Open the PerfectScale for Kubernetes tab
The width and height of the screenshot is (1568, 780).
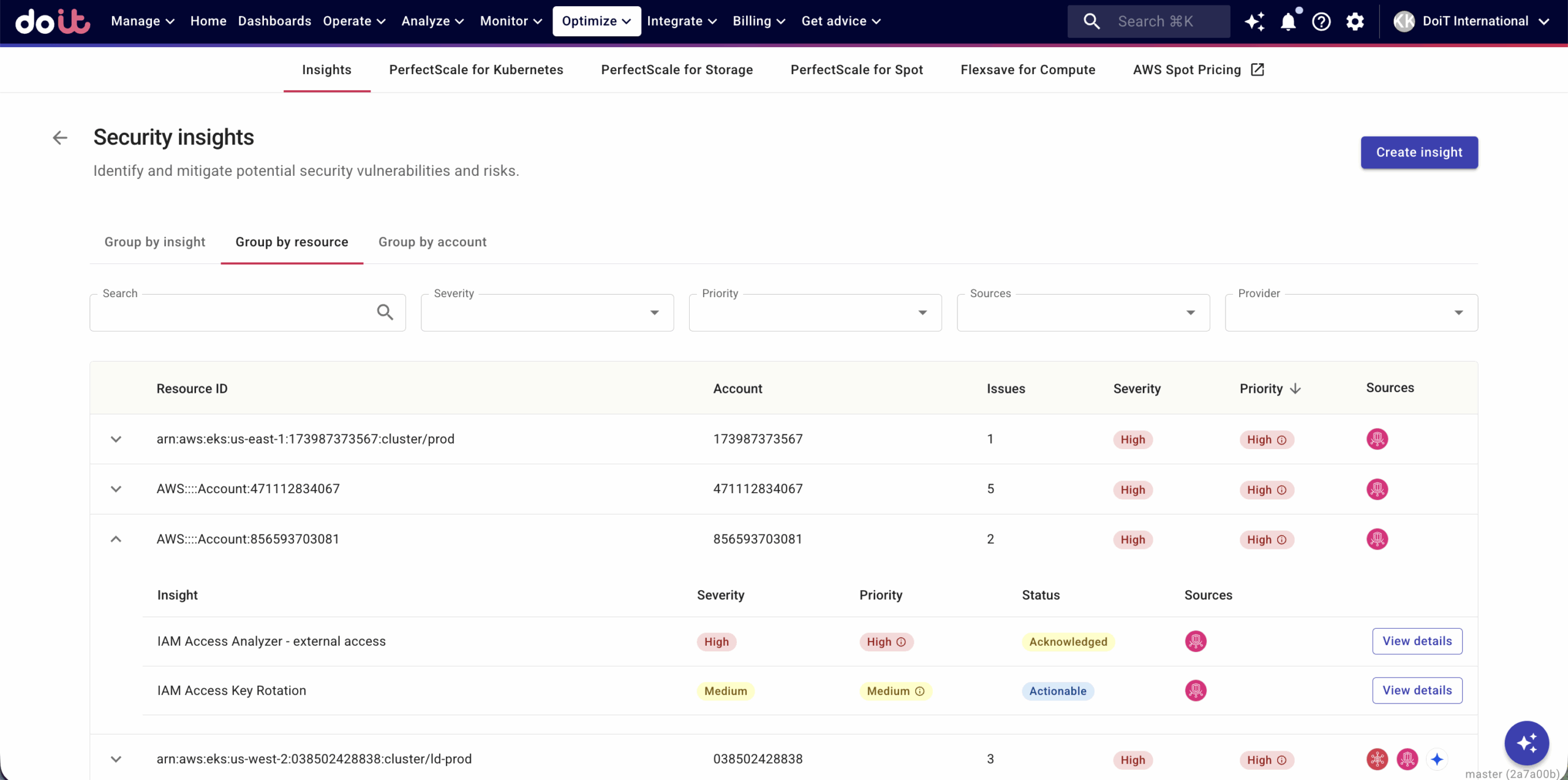pyautogui.click(x=476, y=70)
